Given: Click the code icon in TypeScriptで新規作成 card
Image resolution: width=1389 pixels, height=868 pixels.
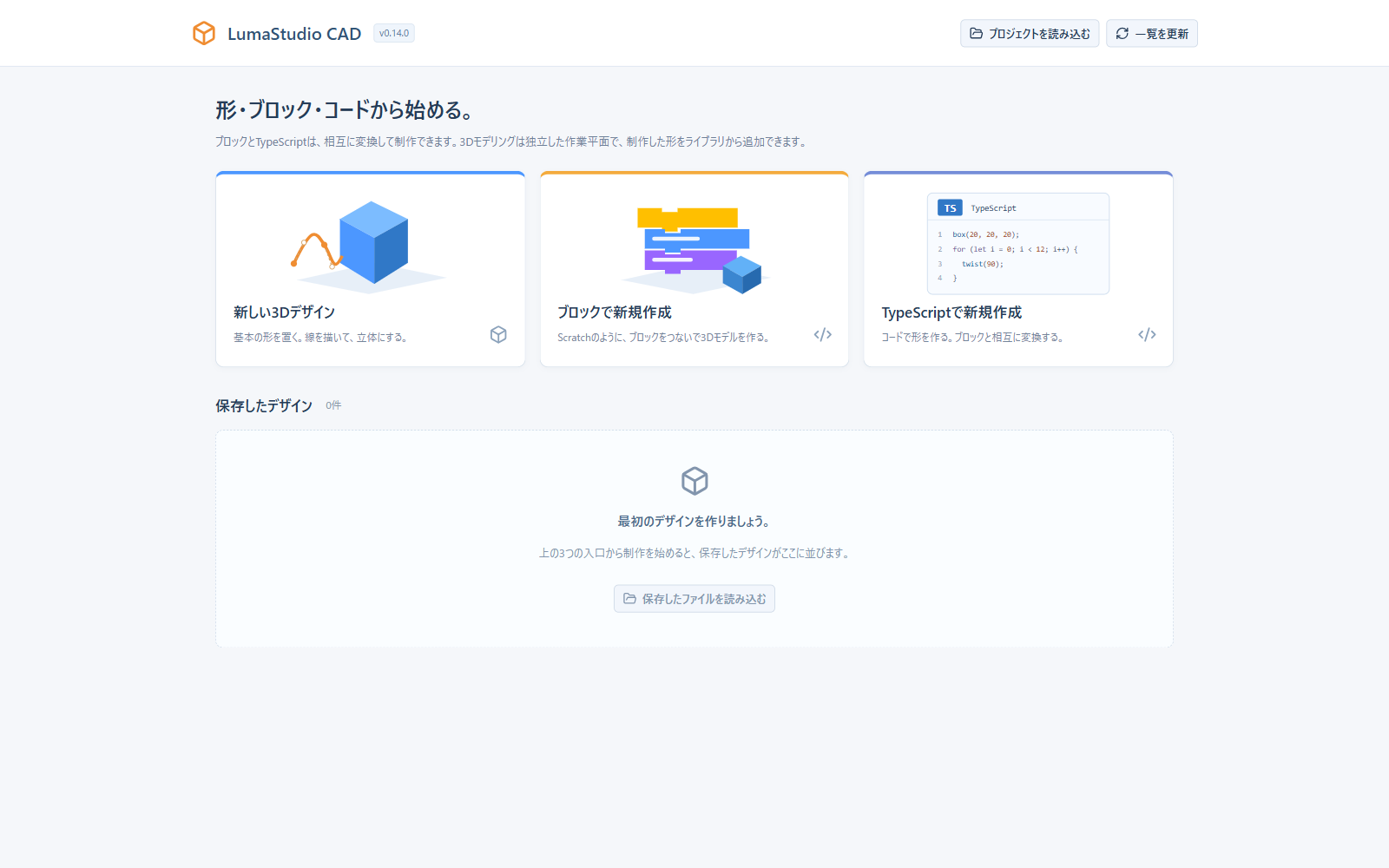Looking at the screenshot, I should click(x=1147, y=334).
